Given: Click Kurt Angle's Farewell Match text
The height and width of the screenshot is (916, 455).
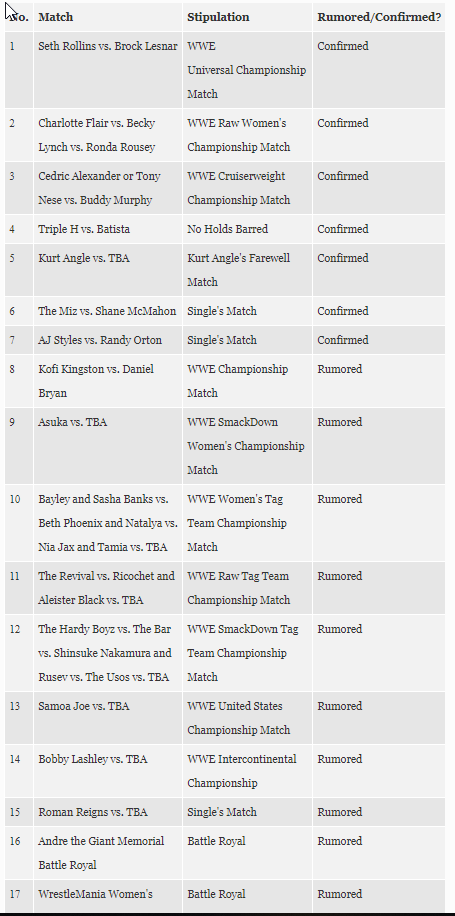Looking at the screenshot, I should pyautogui.click(x=238, y=270).
